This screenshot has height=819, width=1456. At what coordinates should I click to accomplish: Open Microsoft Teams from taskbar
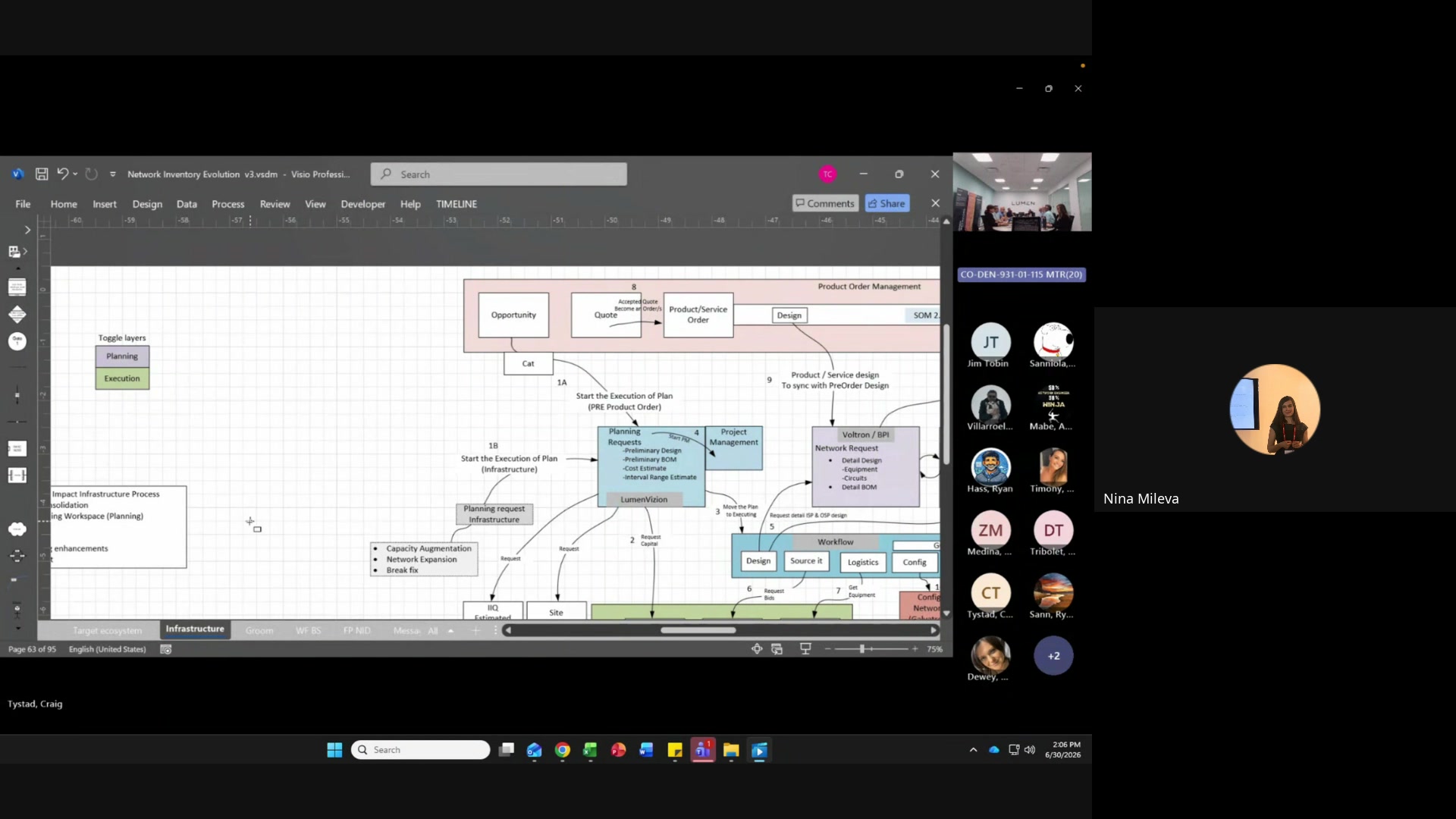[x=703, y=750]
